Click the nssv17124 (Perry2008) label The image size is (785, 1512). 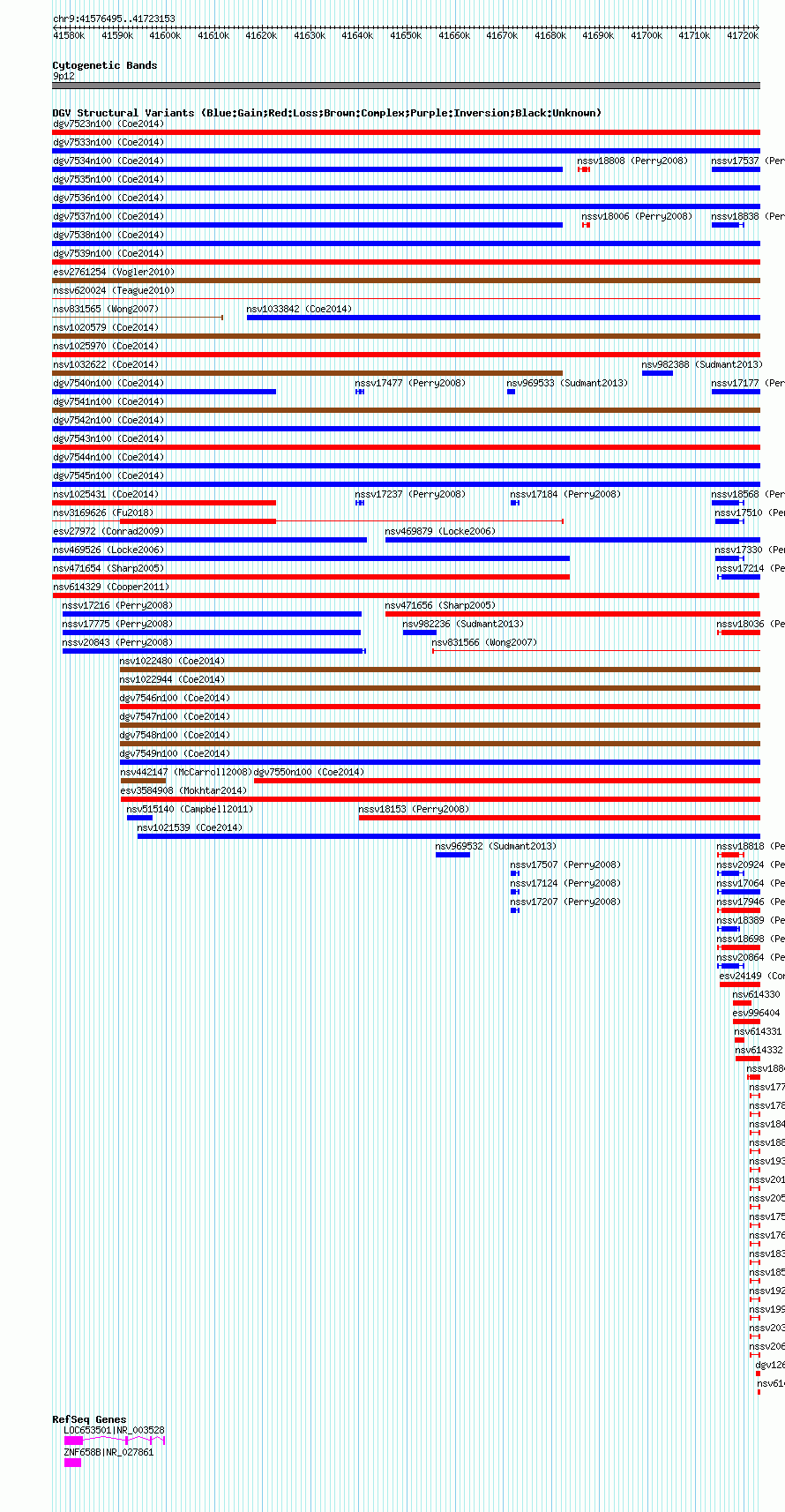point(565,883)
